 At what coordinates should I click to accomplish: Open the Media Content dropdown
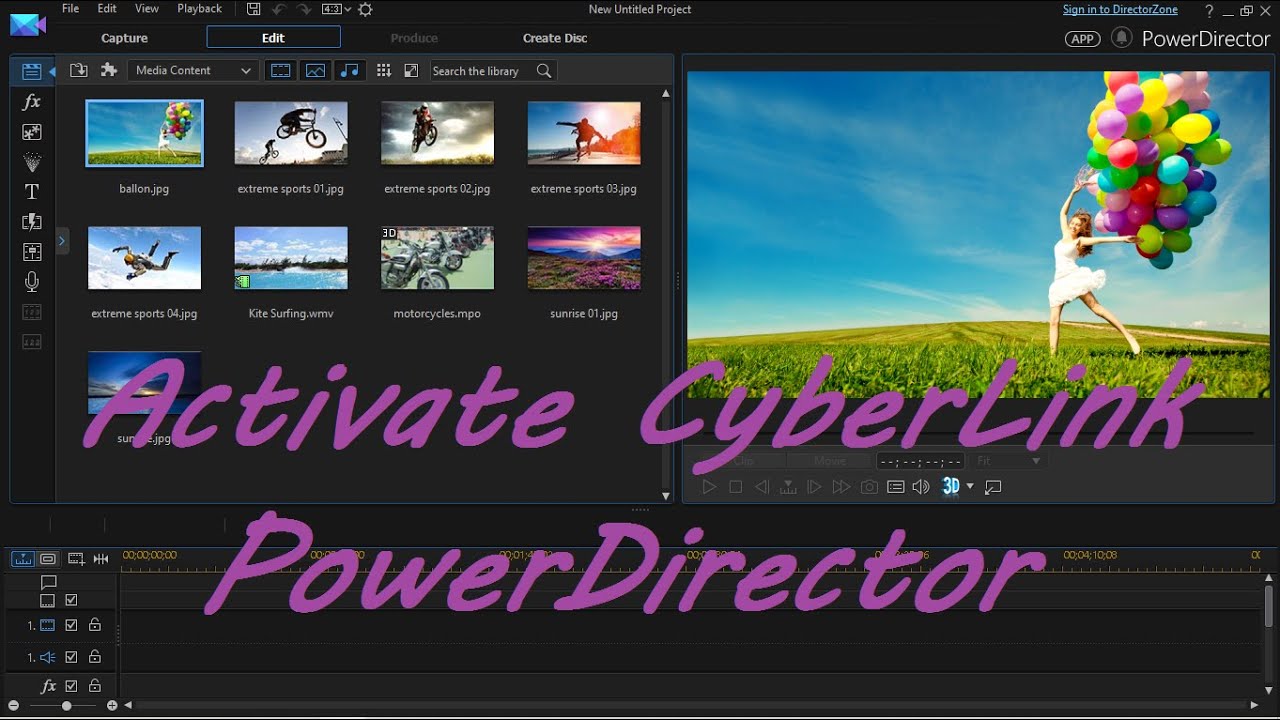193,71
